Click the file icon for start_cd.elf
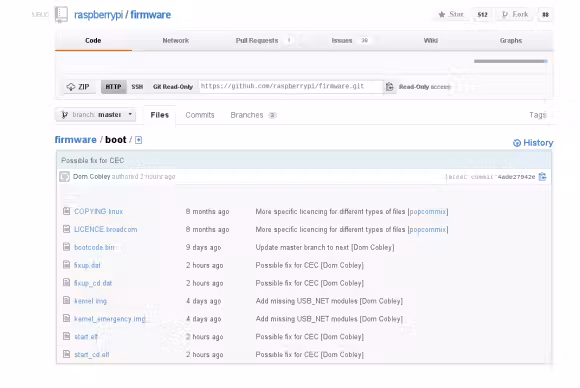The height and width of the screenshot is (388, 580). [66, 354]
